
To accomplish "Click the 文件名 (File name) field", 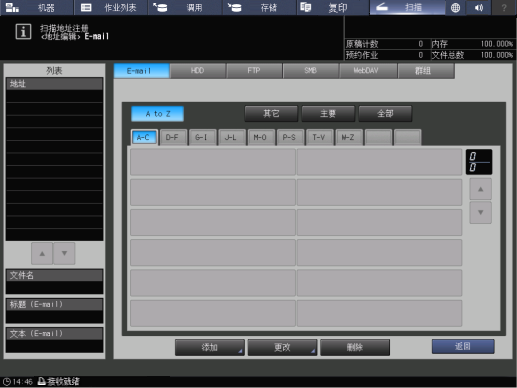I will click(54, 281).
